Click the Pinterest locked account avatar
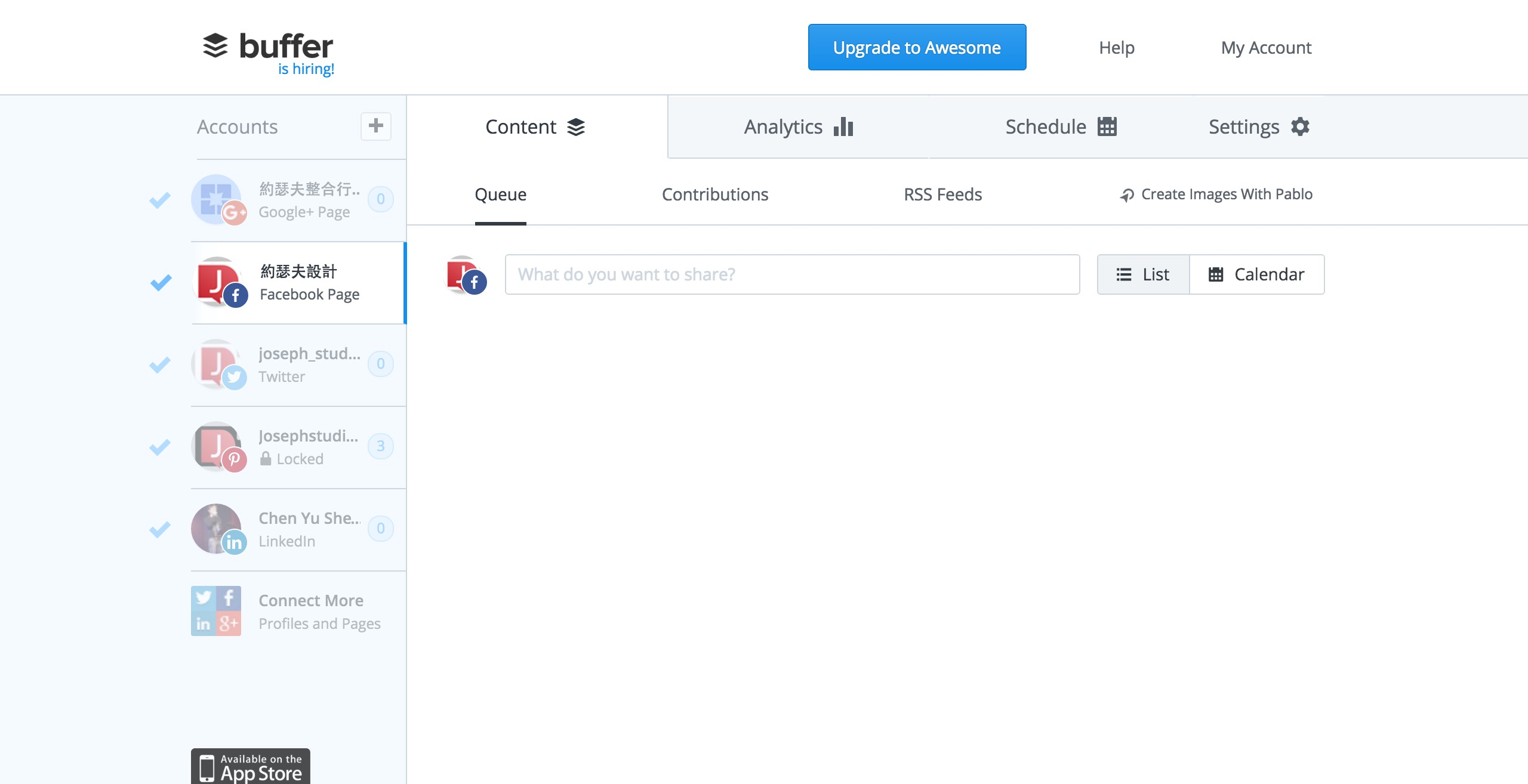The image size is (1528, 784). click(x=217, y=446)
